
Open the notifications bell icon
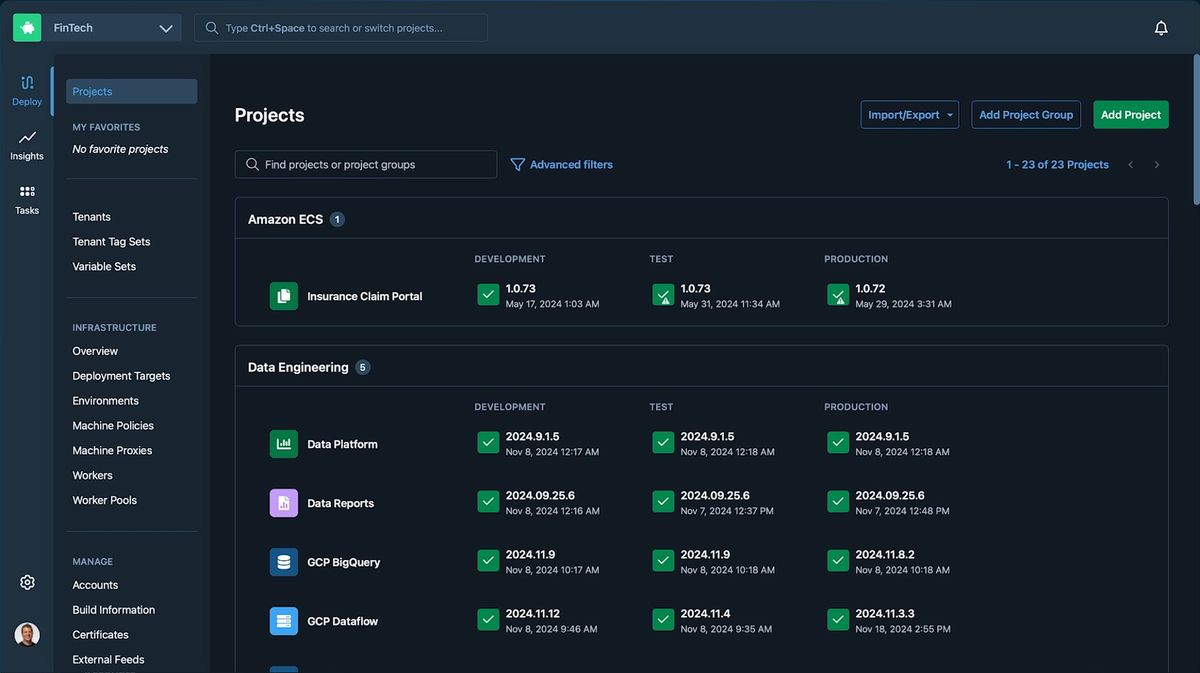tap(1161, 28)
